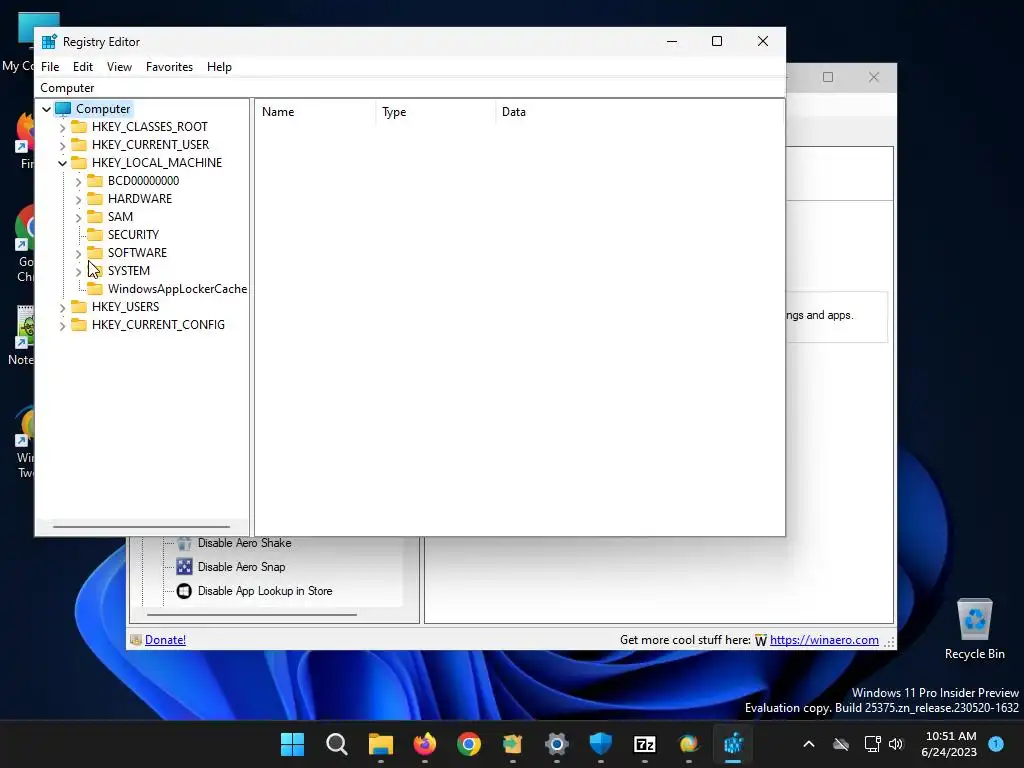Select the SOFTWARE folder icon
The width and height of the screenshot is (1024, 768).
point(95,252)
